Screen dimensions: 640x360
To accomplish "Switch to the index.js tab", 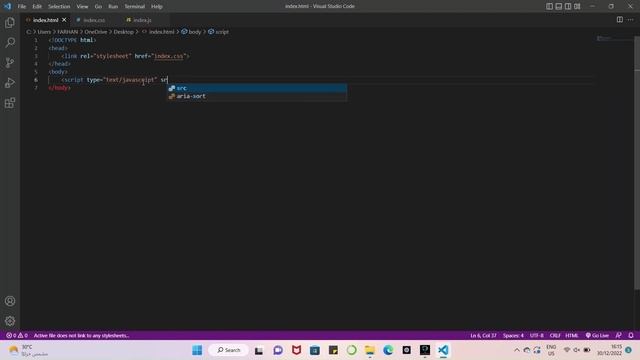I will click(x=142, y=20).
